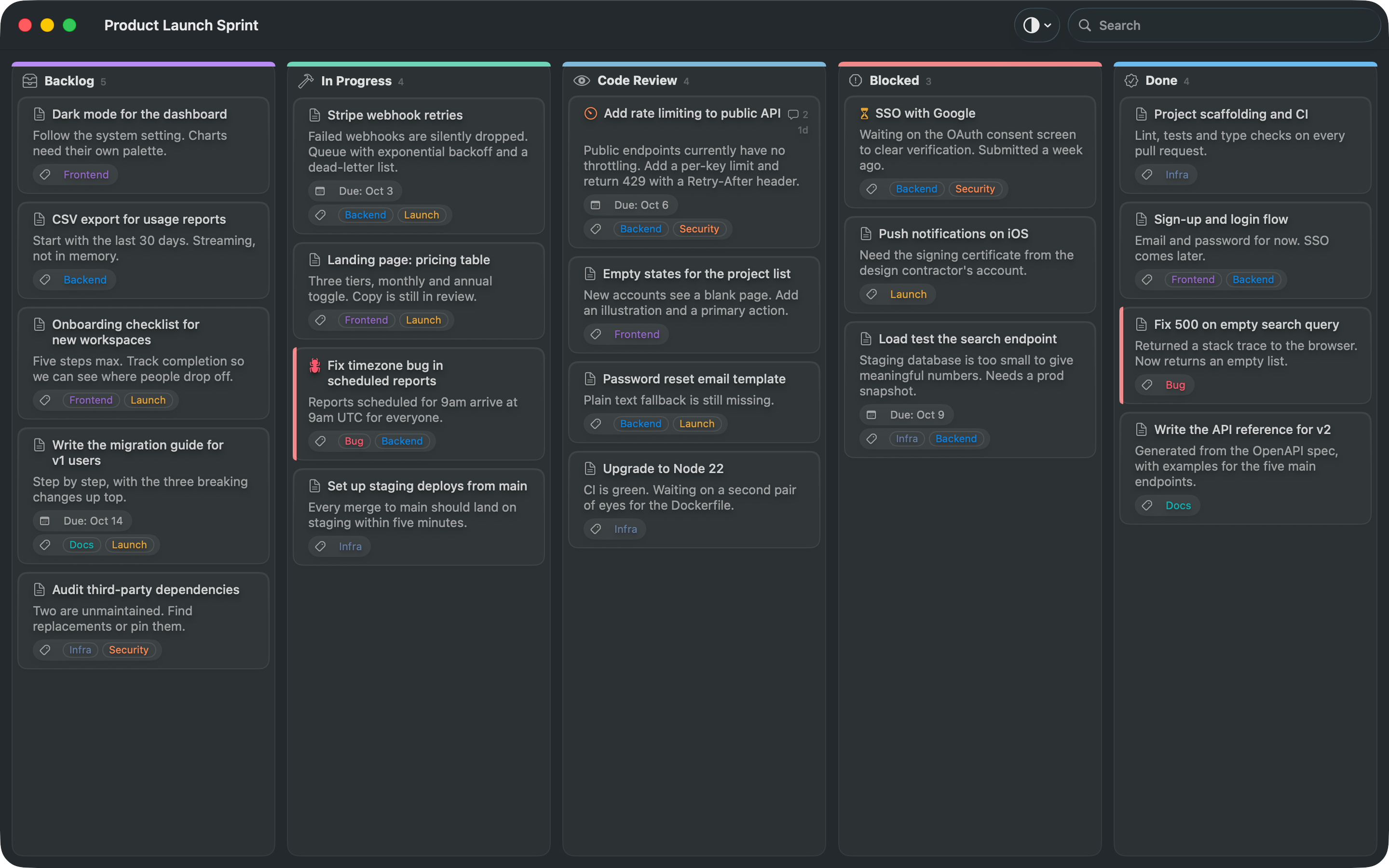Click the In Progress hammer icon

click(x=306, y=81)
